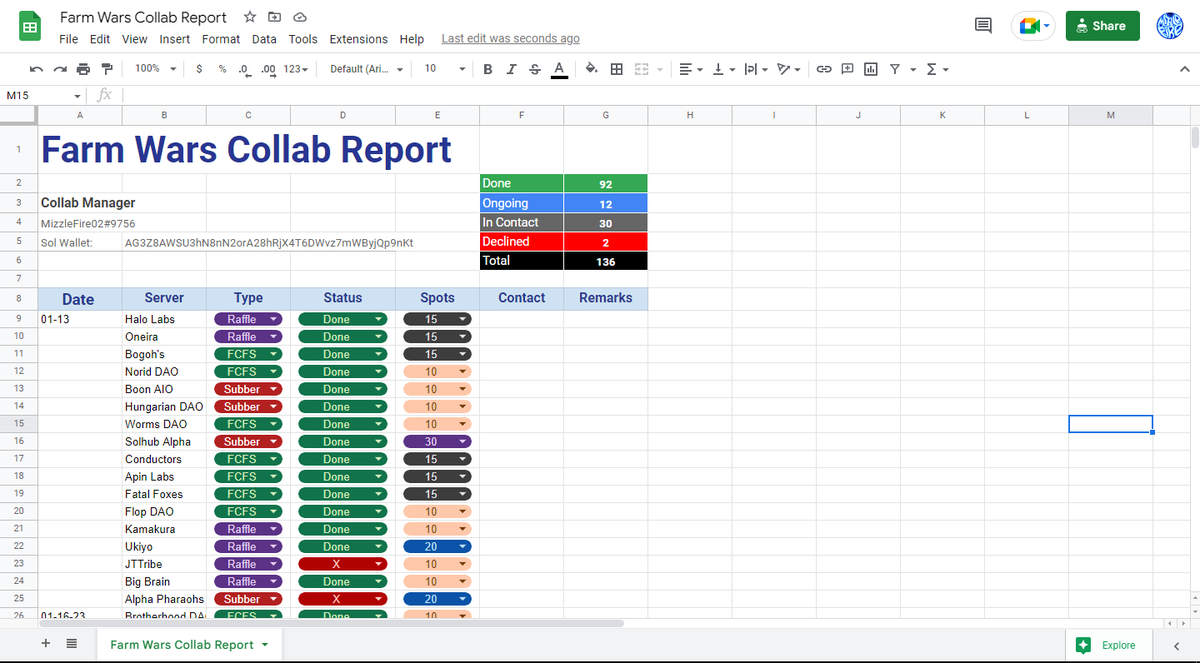Viewport: 1200px width, 663px height.
Task: Click the Insert link icon
Action: [x=824, y=69]
